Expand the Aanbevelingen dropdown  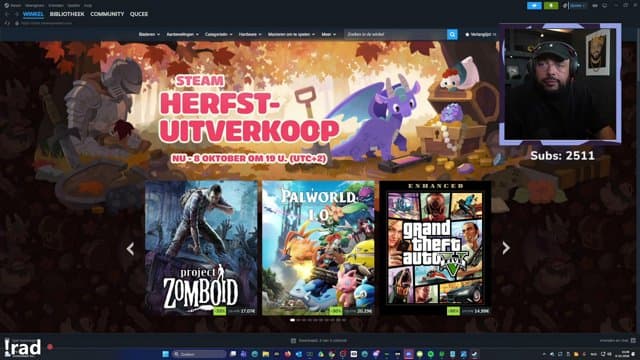[182, 35]
